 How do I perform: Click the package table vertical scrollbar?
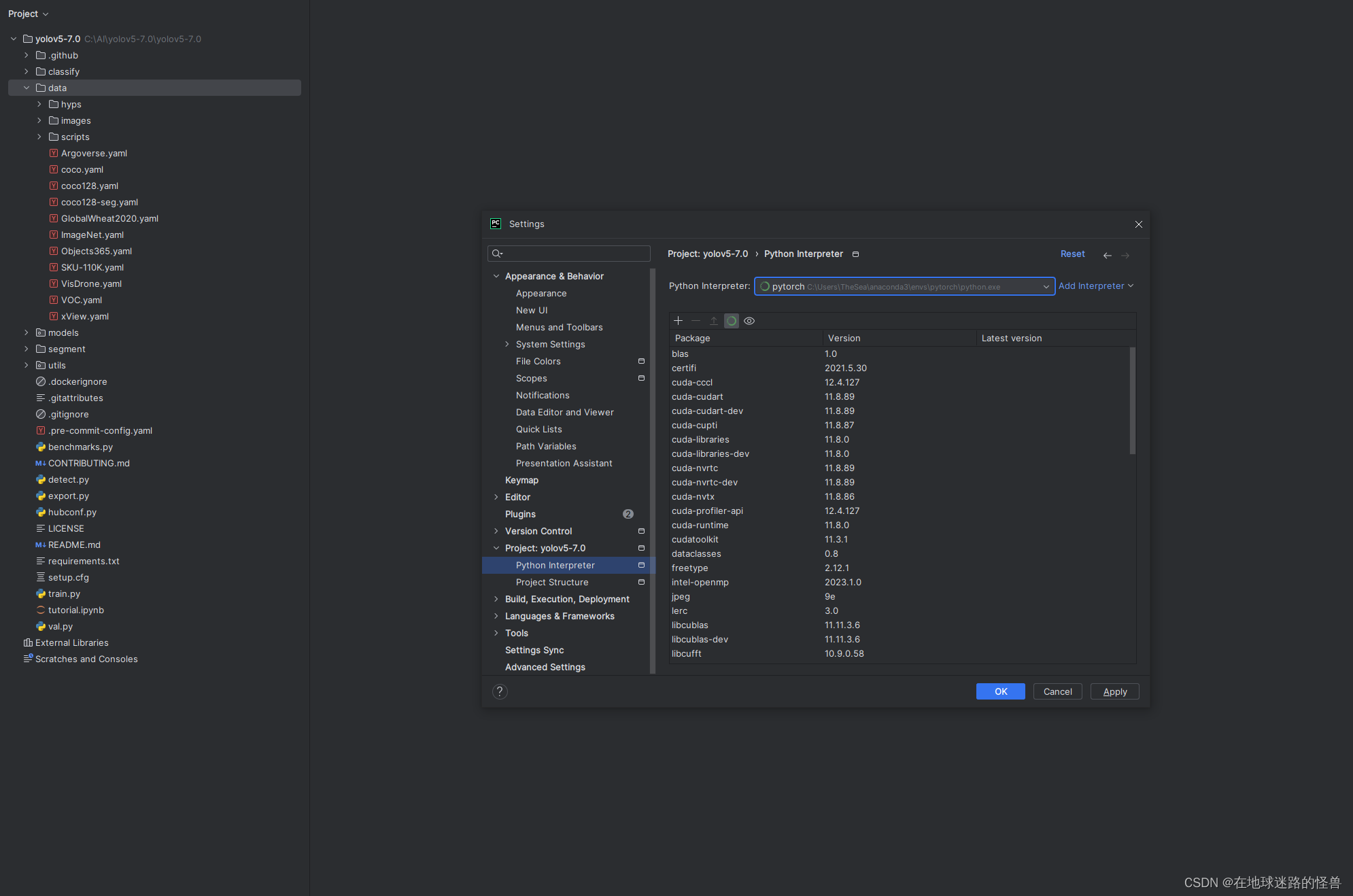click(x=1133, y=401)
